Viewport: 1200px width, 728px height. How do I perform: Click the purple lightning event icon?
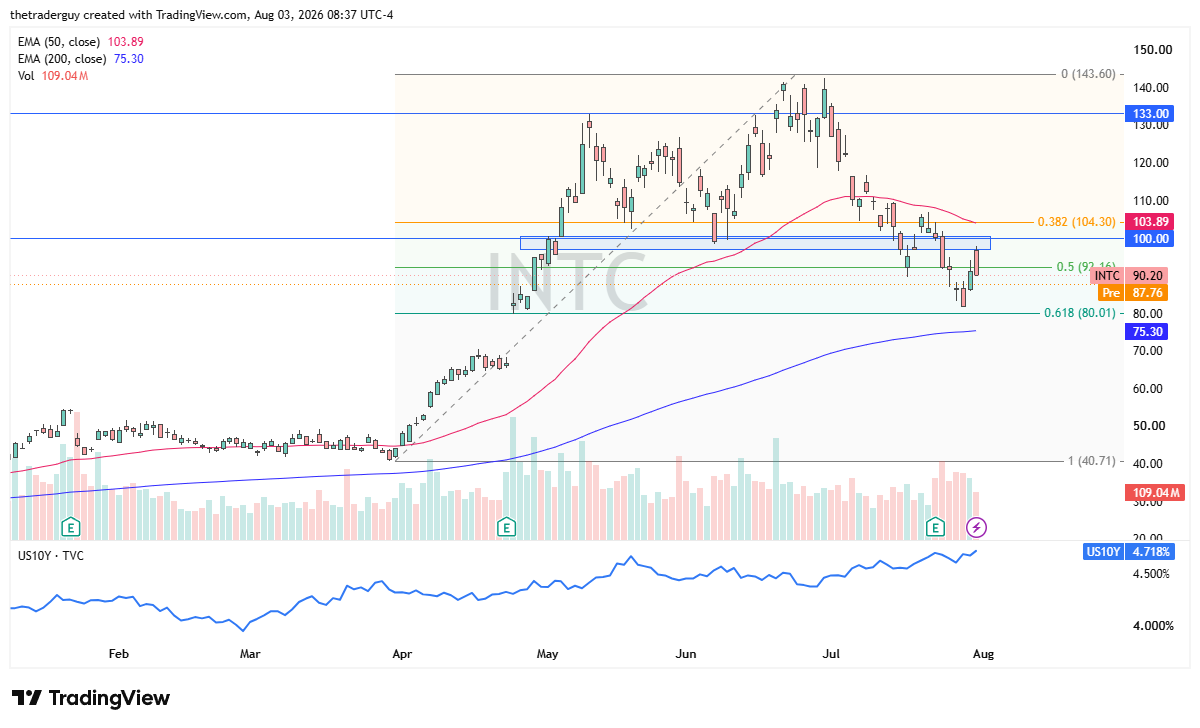(977, 526)
